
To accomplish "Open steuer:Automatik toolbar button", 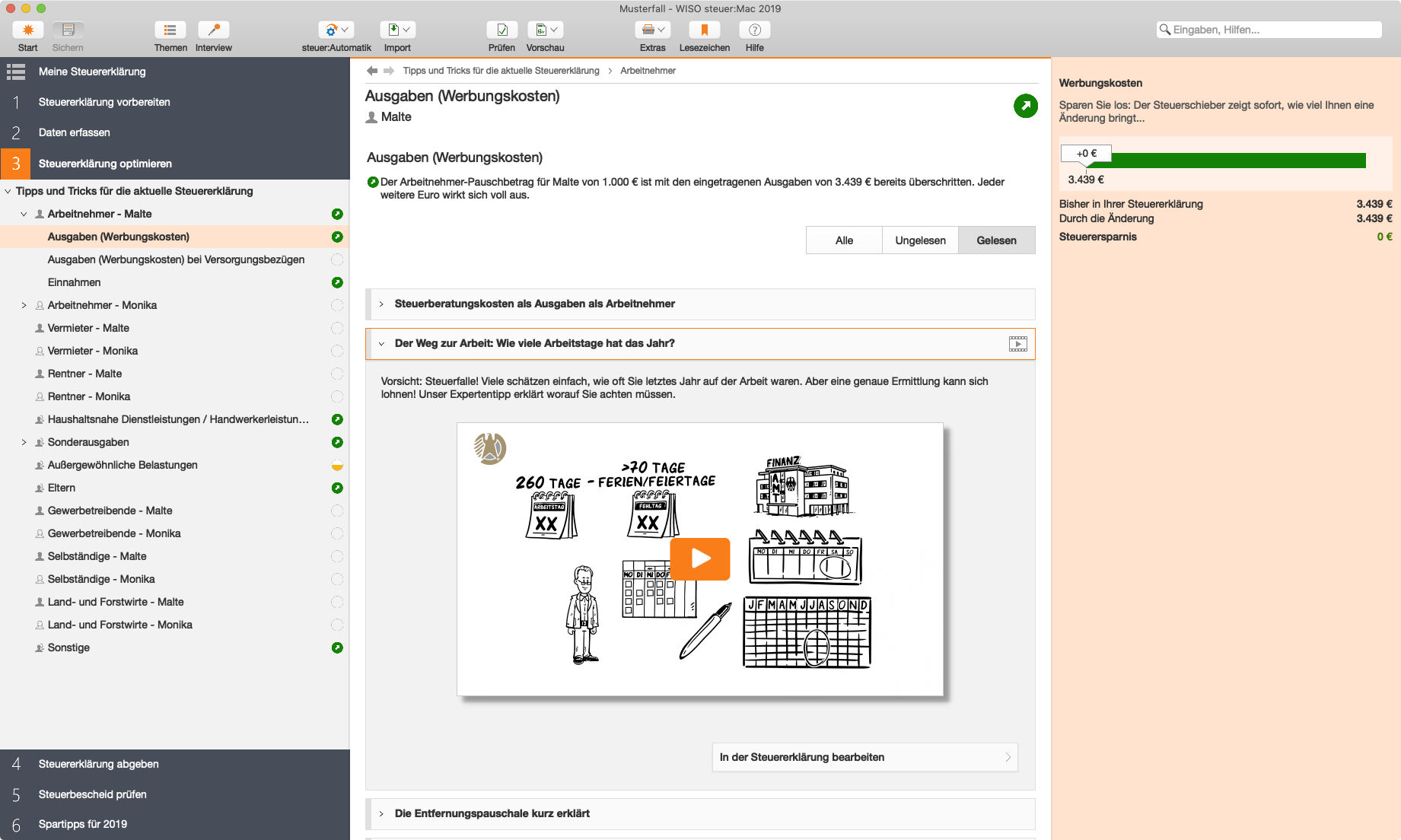I will (x=336, y=30).
